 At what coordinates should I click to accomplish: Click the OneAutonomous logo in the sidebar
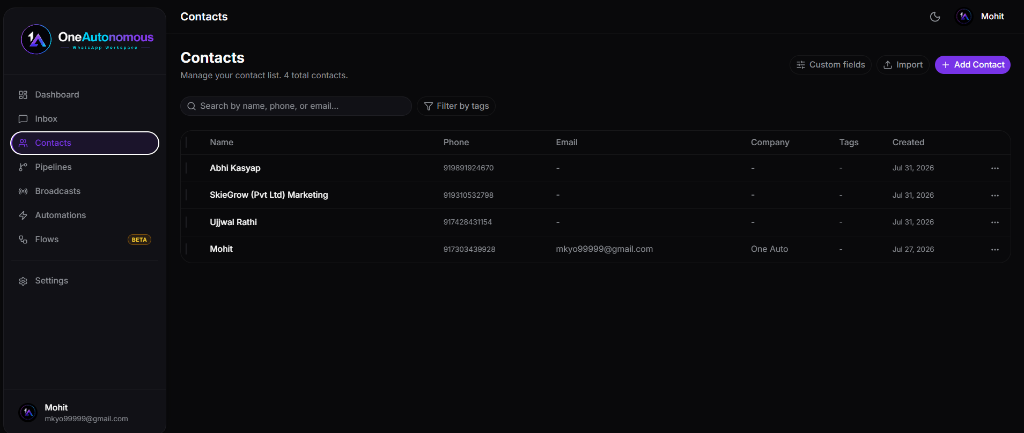point(87,40)
